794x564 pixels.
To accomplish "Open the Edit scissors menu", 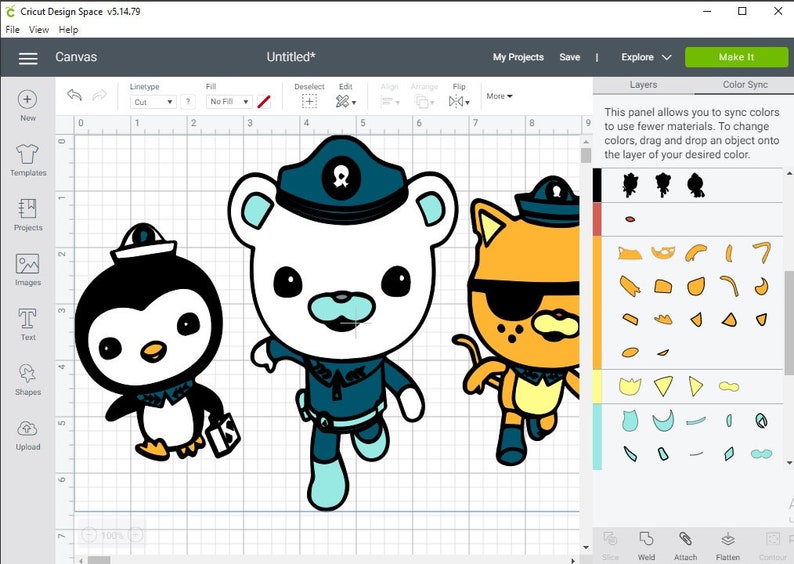I will tap(346, 102).
